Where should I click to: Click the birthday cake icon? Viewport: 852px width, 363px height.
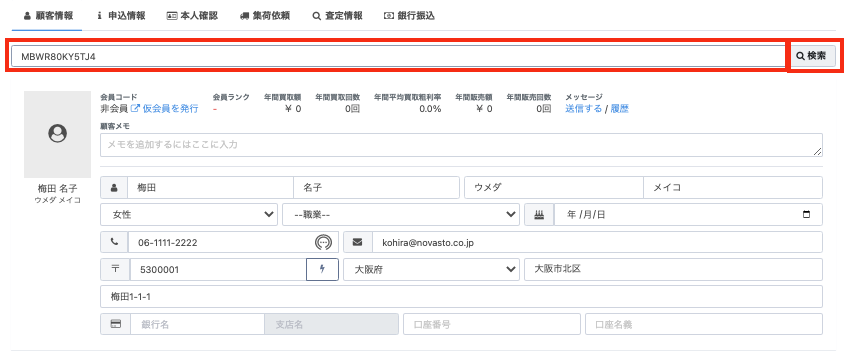(539, 215)
